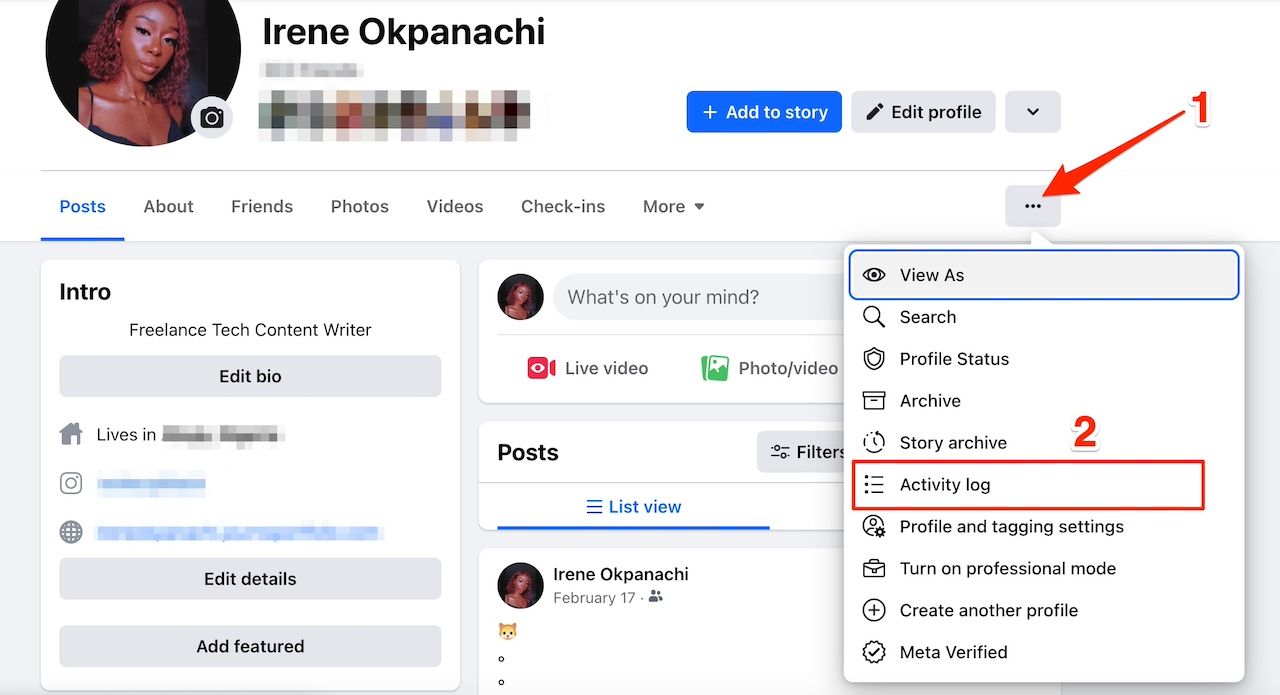Click the website globe icon in Intro
This screenshot has height=695, width=1280.
pos(71,532)
